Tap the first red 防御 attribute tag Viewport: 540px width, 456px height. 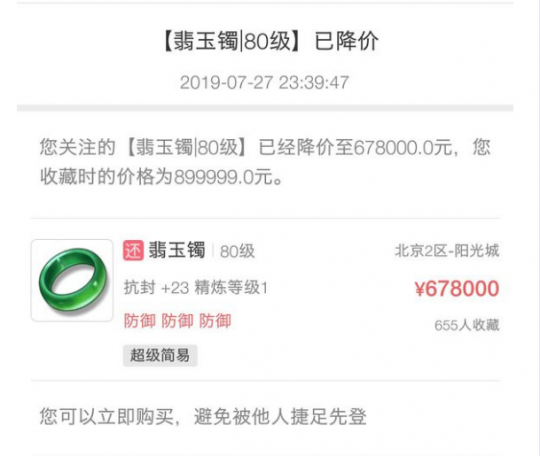click(x=139, y=321)
